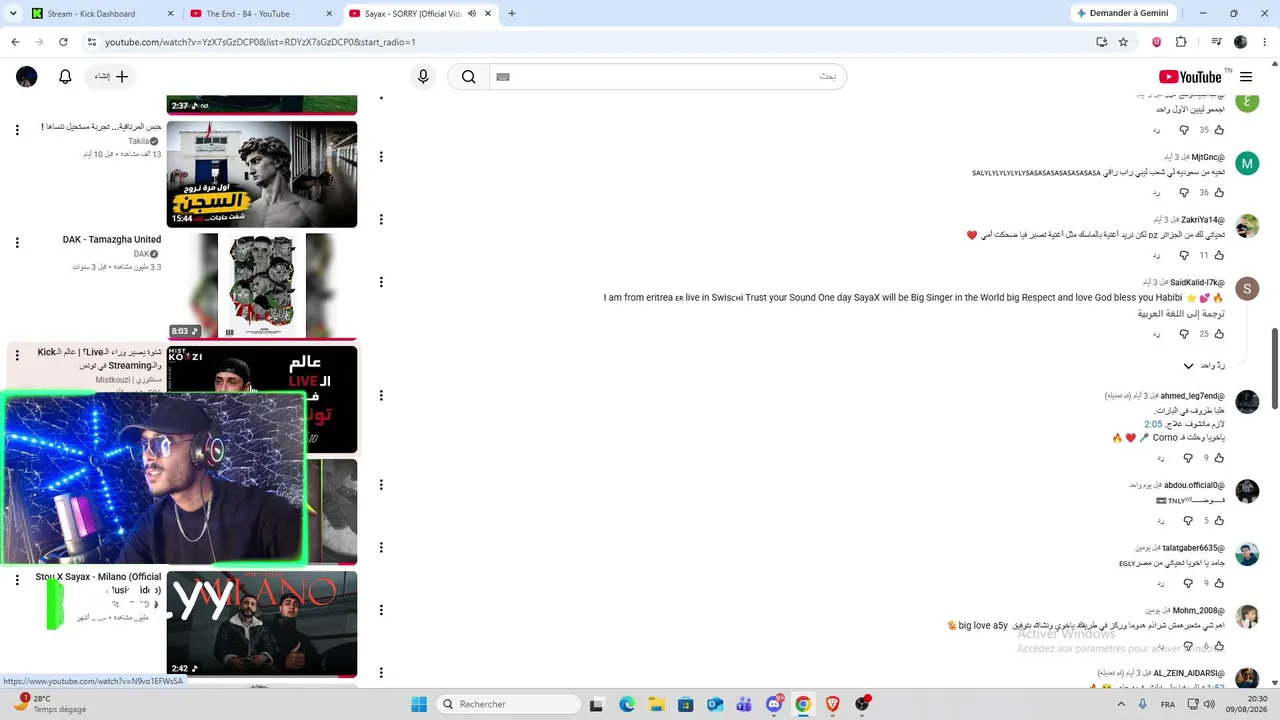
Task: Open Brave browser from the taskbar
Action: 832,704
